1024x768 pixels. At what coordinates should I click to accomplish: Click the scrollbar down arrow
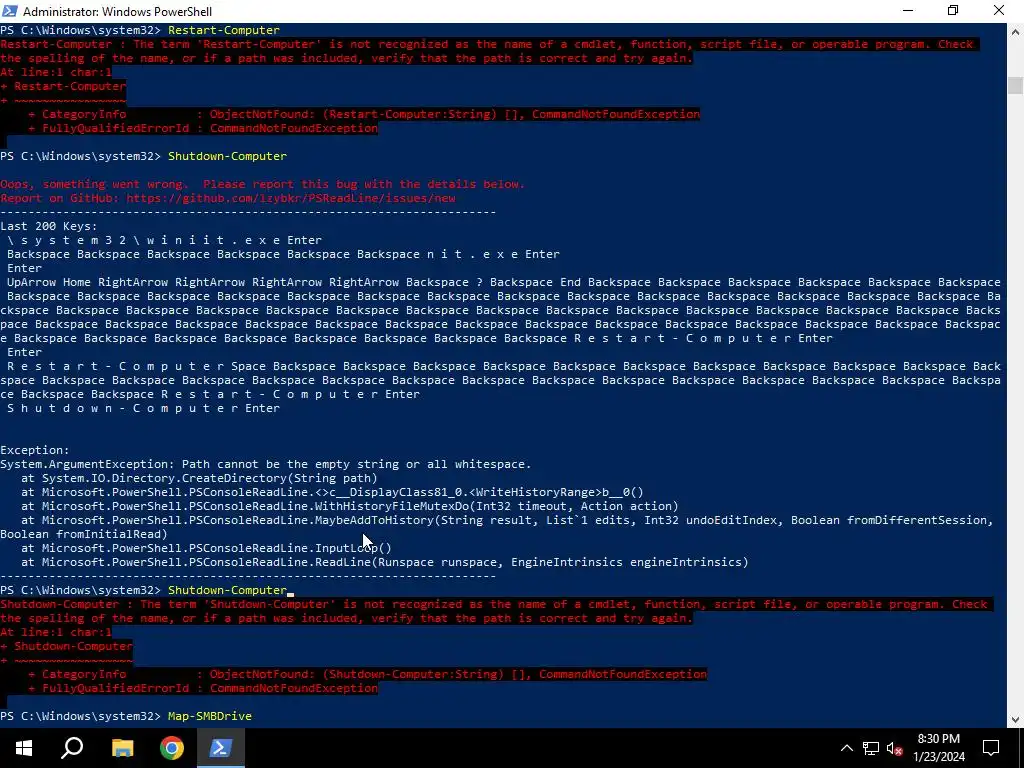click(x=1015, y=720)
